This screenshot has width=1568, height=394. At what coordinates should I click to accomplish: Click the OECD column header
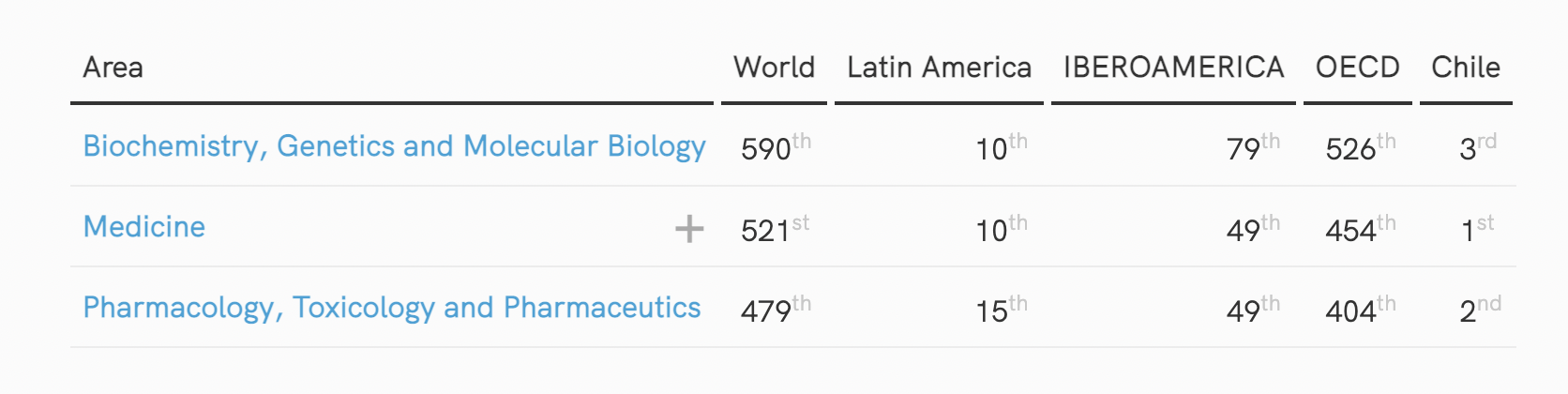tap(1357, 68)
